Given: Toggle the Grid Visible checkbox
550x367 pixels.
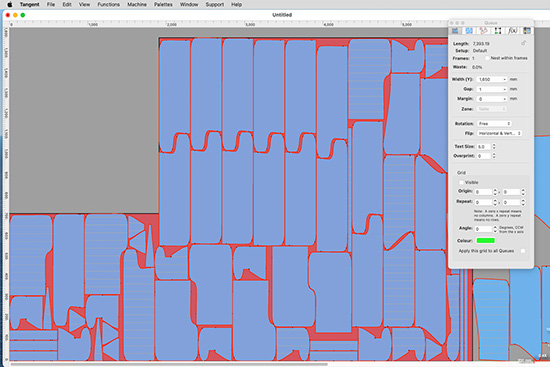Looking at the screenshot, I should [x=461, y=182].
